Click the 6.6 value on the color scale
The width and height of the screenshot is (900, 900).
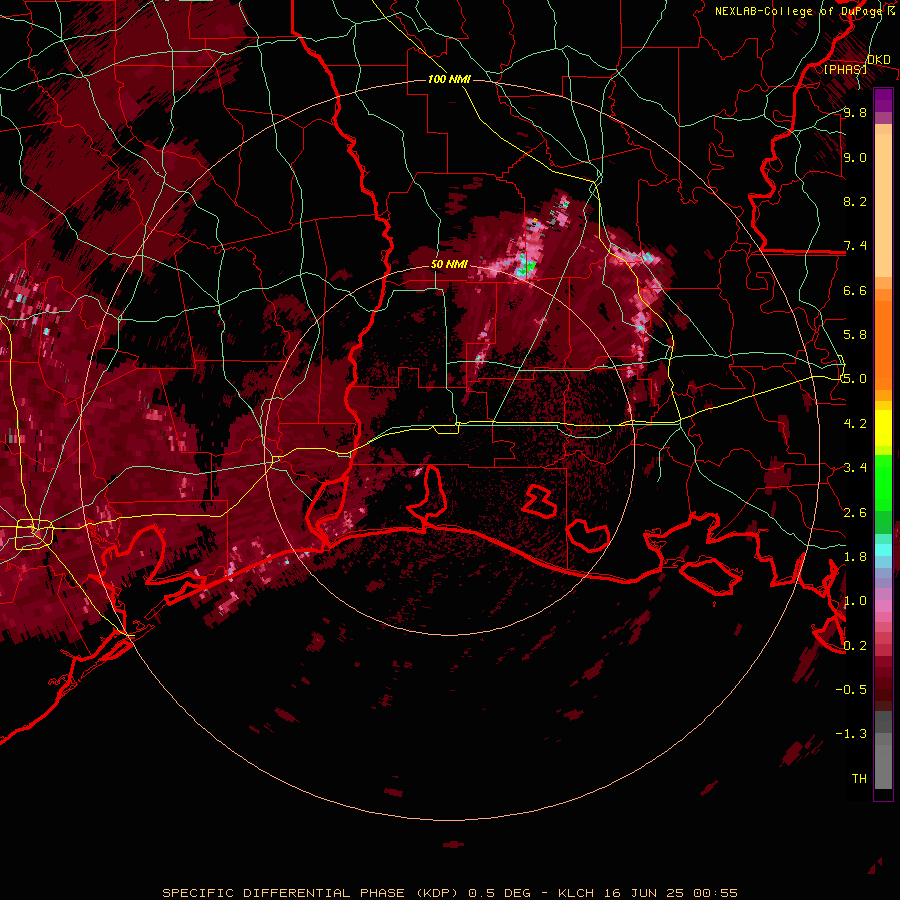point(855,290)
